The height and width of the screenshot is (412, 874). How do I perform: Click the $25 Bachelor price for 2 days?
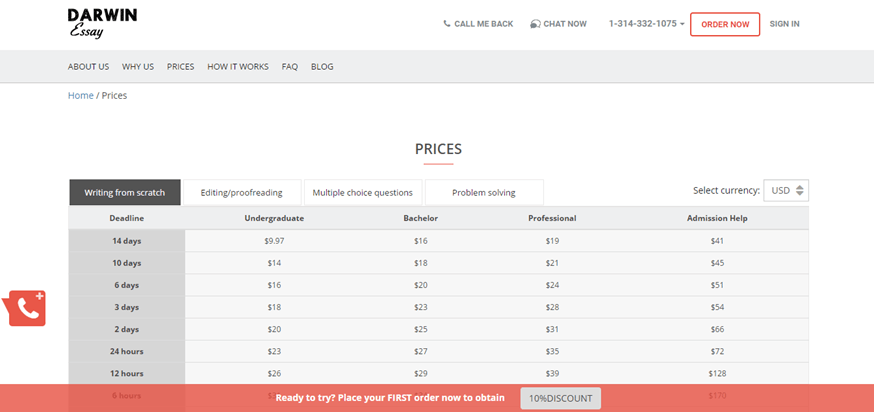[x=421, y=329]
